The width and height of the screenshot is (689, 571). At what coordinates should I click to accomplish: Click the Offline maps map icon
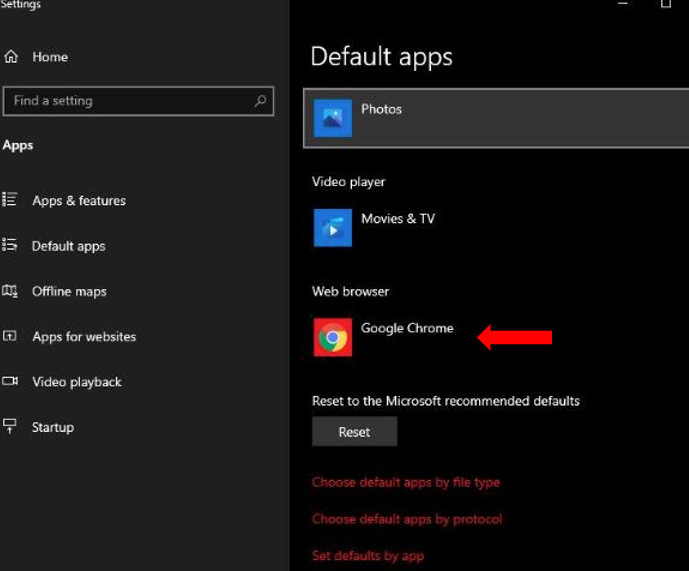(x=10, y=291)
